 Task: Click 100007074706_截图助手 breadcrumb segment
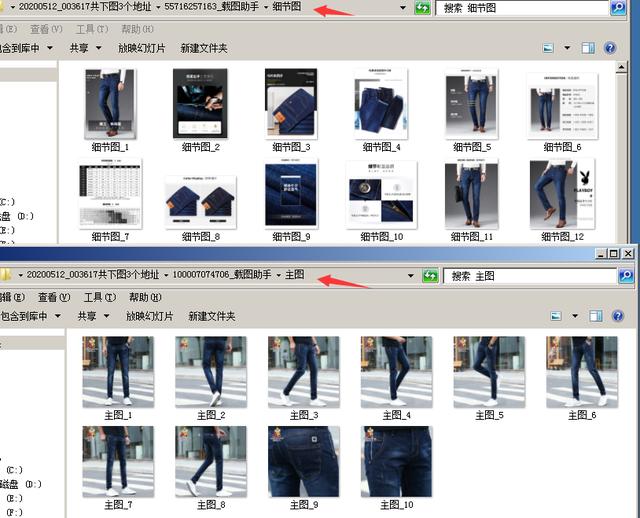pyautogui.click(x=222, y=275)
